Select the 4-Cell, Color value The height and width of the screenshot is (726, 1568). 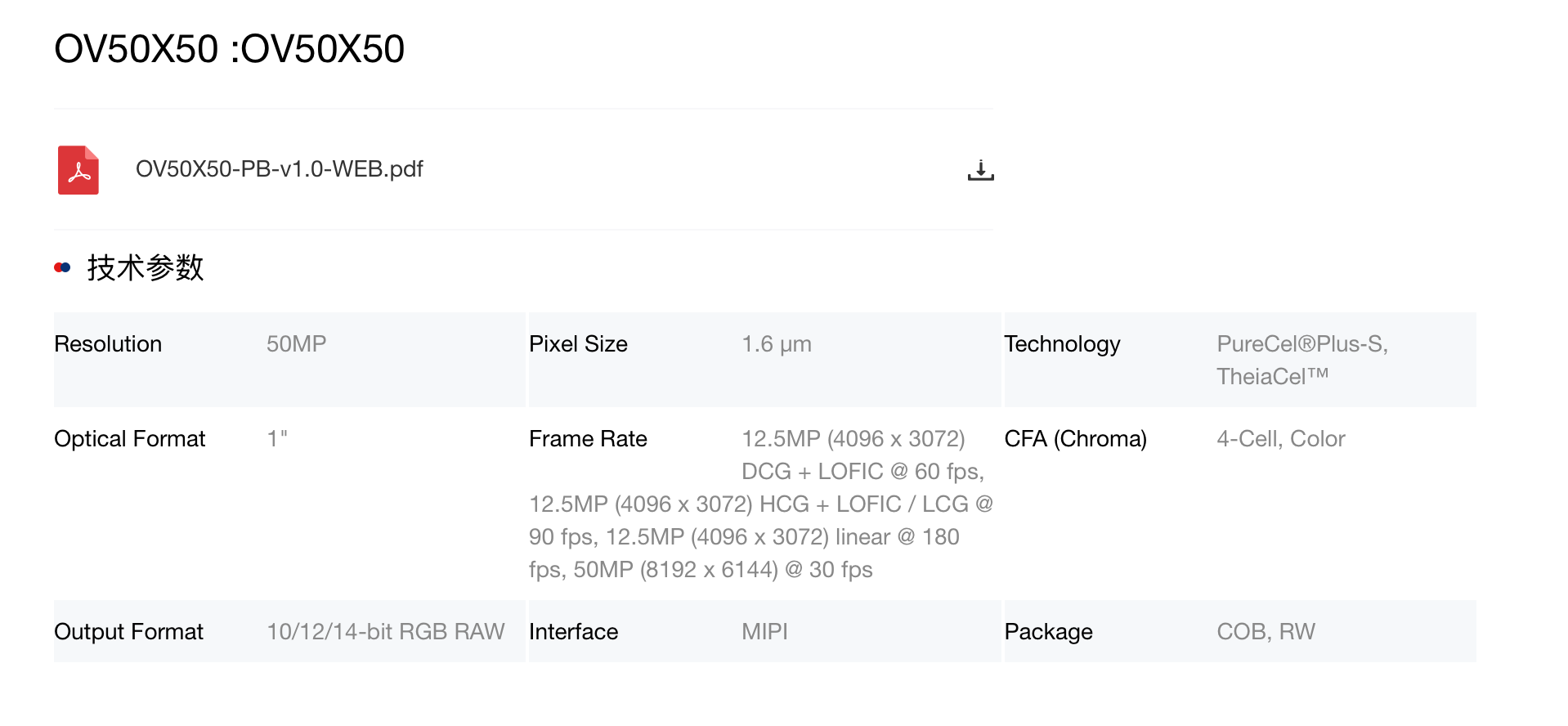[1280, 439]
